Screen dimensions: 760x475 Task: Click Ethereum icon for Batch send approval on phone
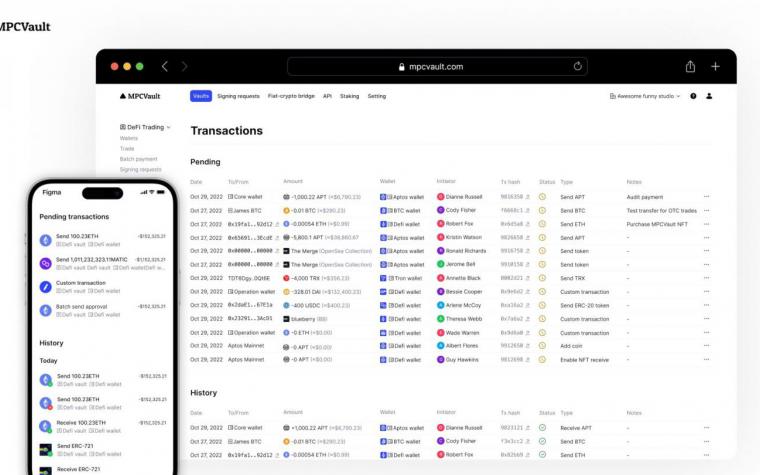point(46,310)
